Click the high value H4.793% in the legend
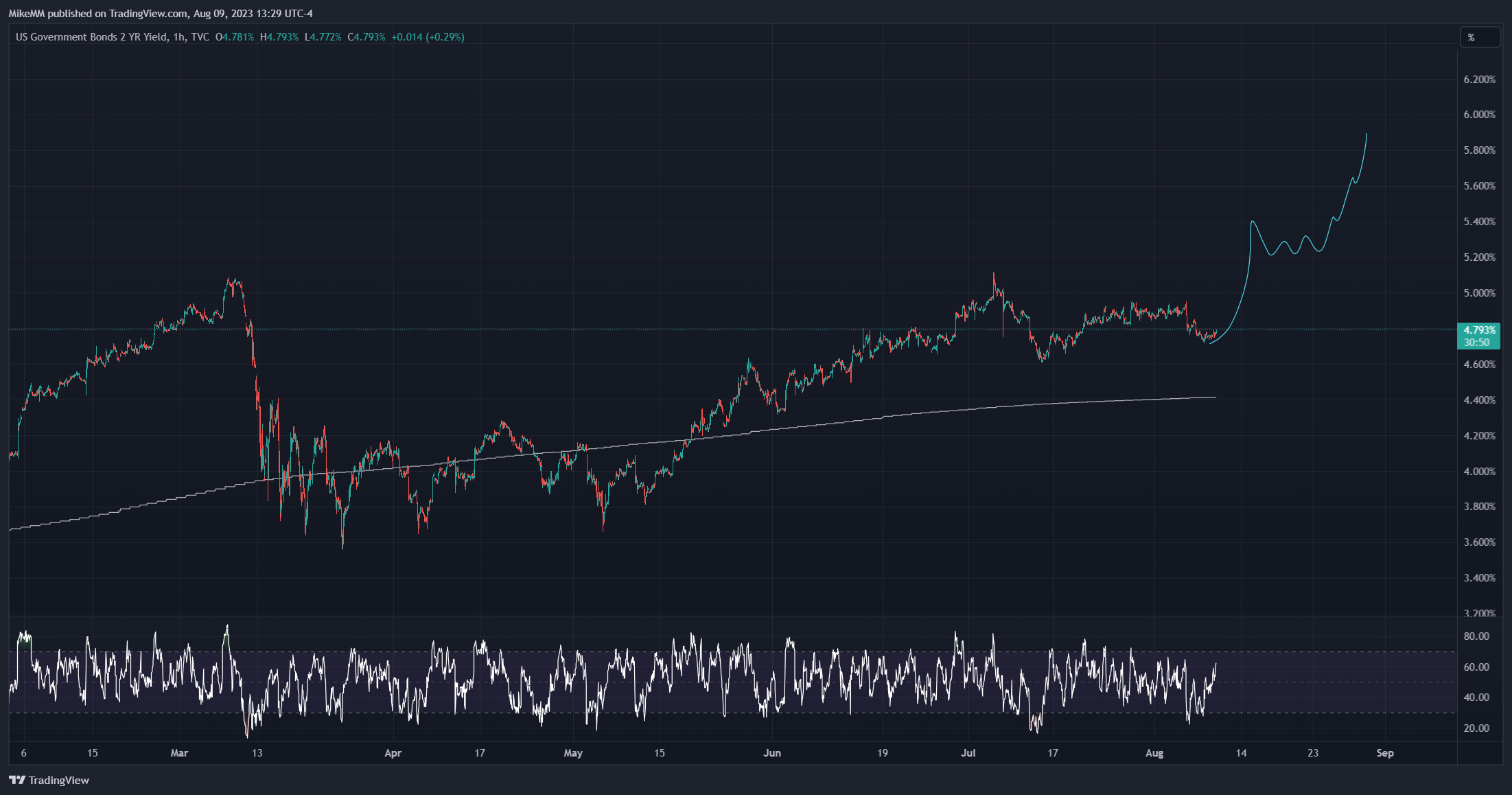This screenshot has height=795, width=1512. click(279, 37)
